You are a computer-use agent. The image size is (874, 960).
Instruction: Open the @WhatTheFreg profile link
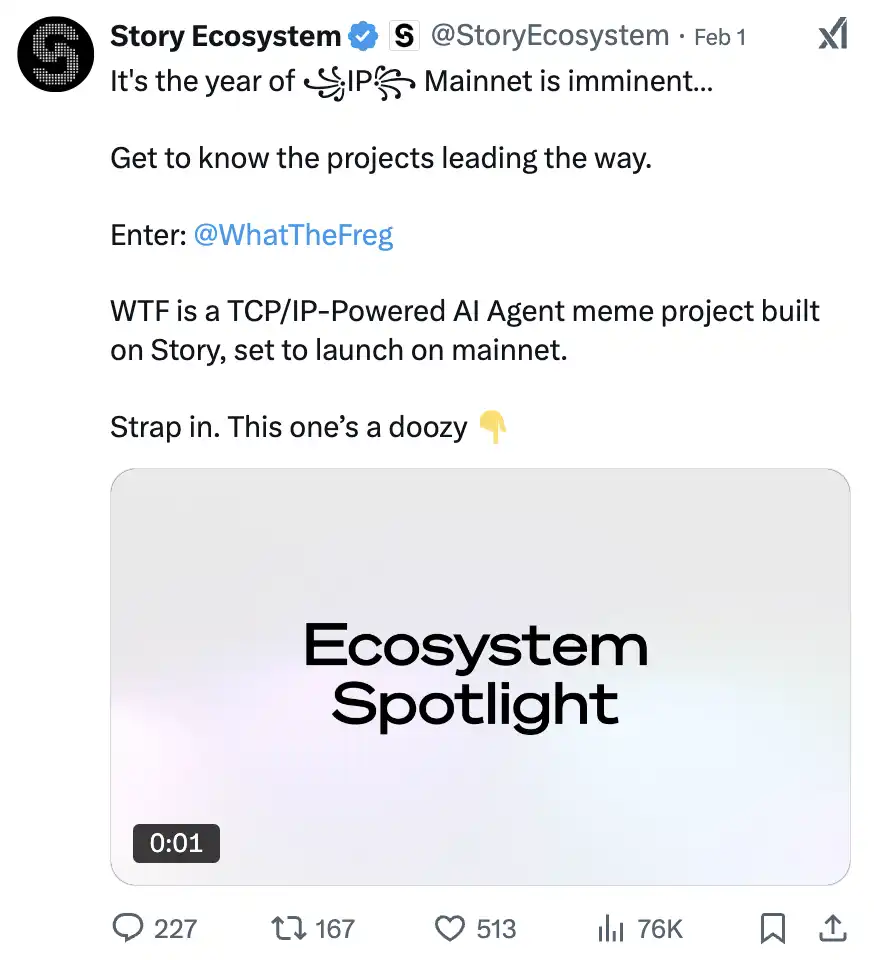tap(295, 234)
